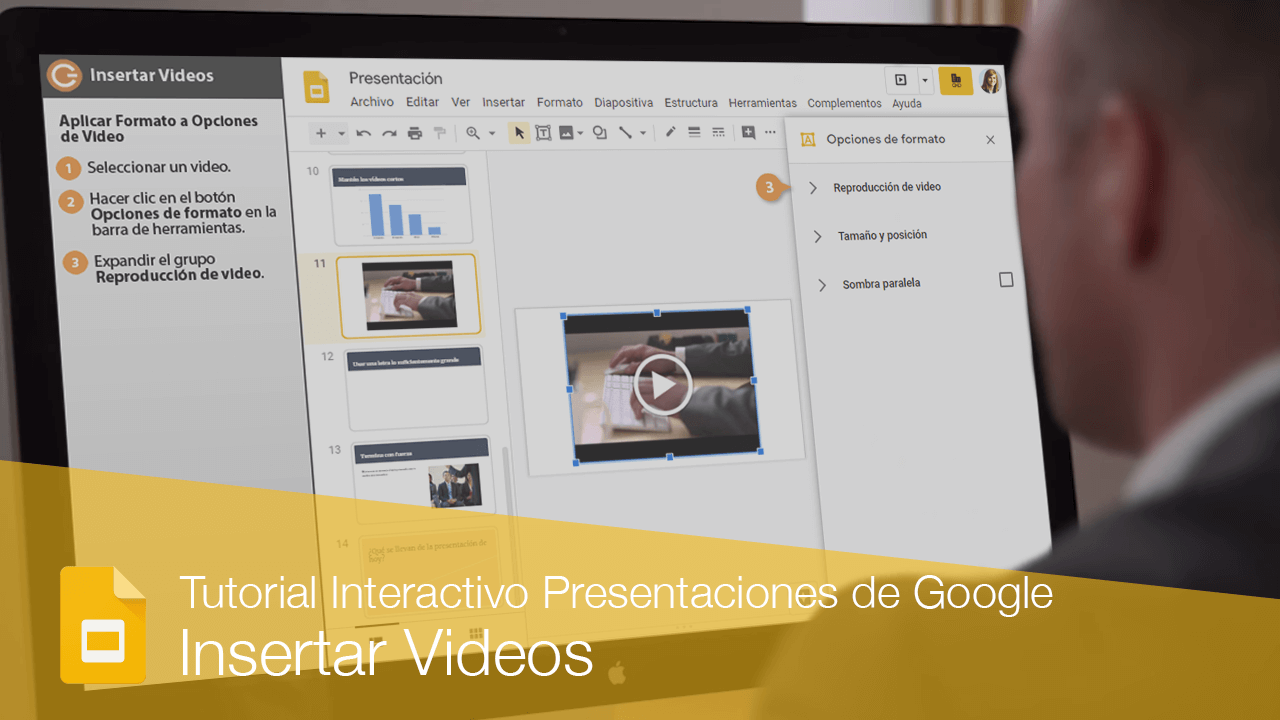Open the Ayuda menu
The image size is (1280, 720).
coord(907,103)
